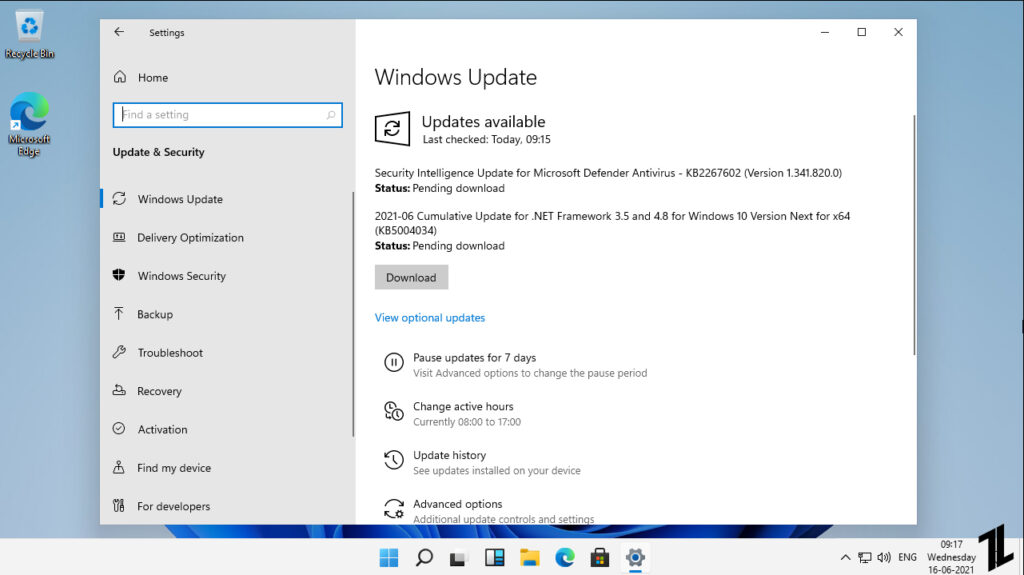The image size is (1024, 575).
Task: Click the pause circle icon
Action: click(x=394, y=362)
